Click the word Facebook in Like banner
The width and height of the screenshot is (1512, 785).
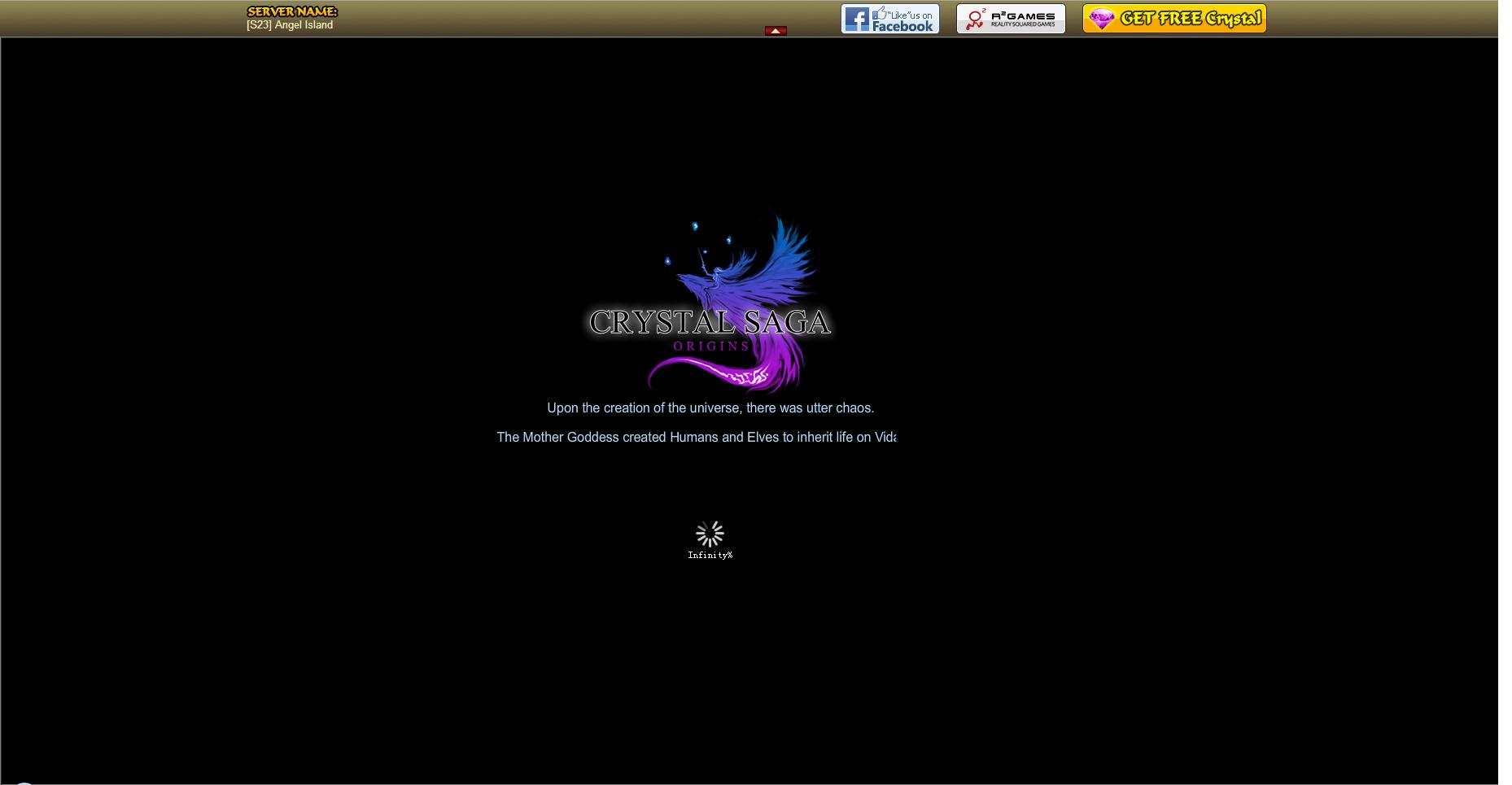[x=902, y=26]
